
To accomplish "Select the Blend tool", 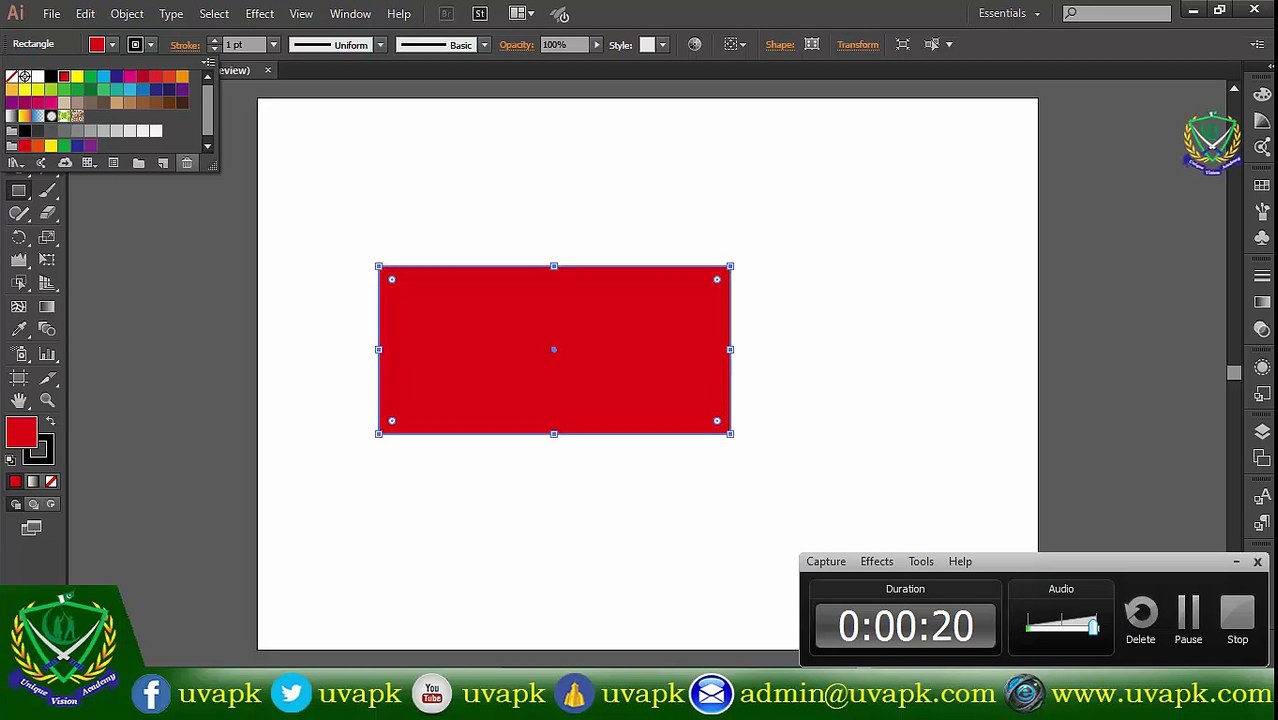I will 48,330.
